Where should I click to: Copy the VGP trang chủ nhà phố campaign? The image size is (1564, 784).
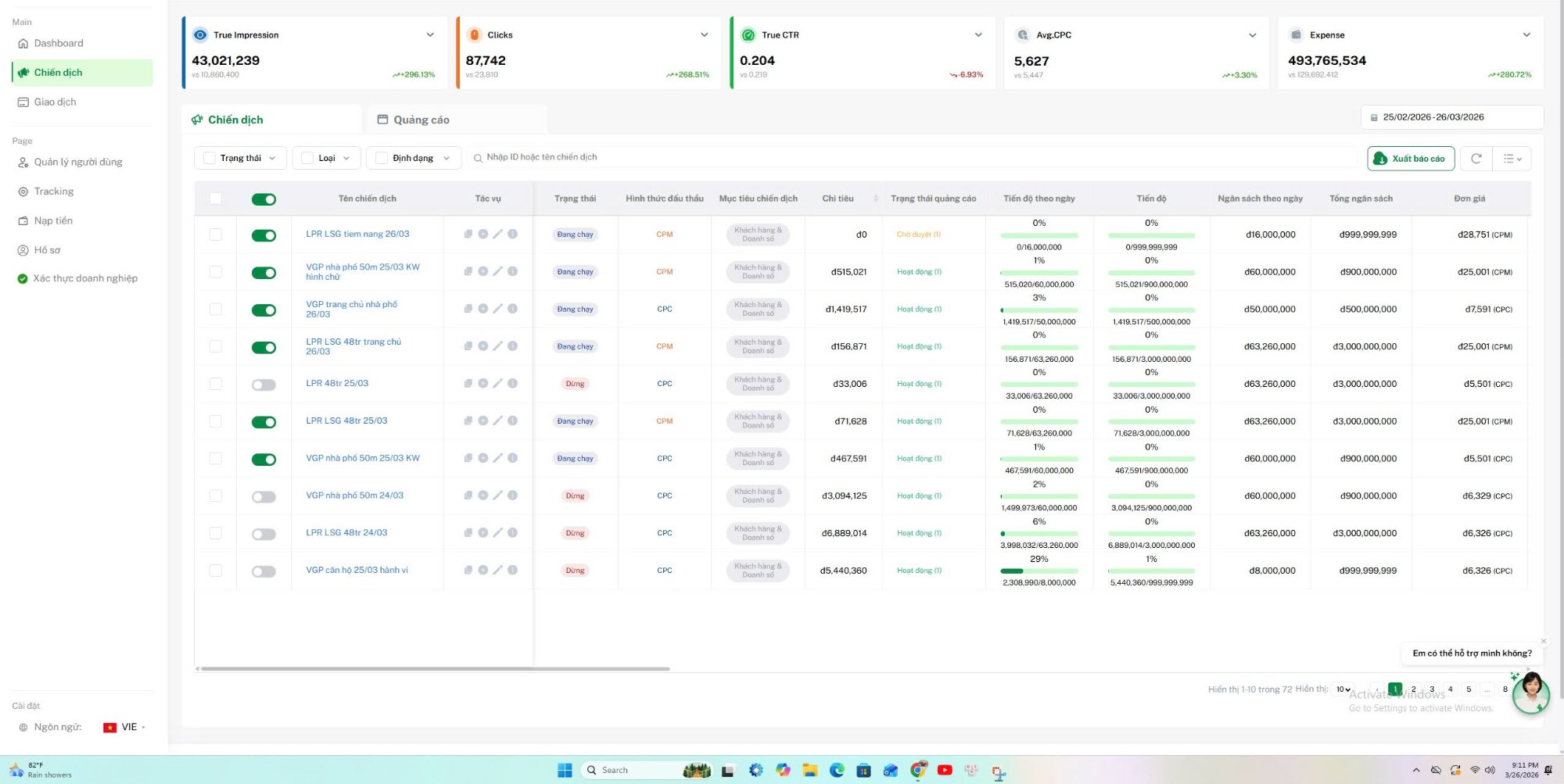pos(468,309)
